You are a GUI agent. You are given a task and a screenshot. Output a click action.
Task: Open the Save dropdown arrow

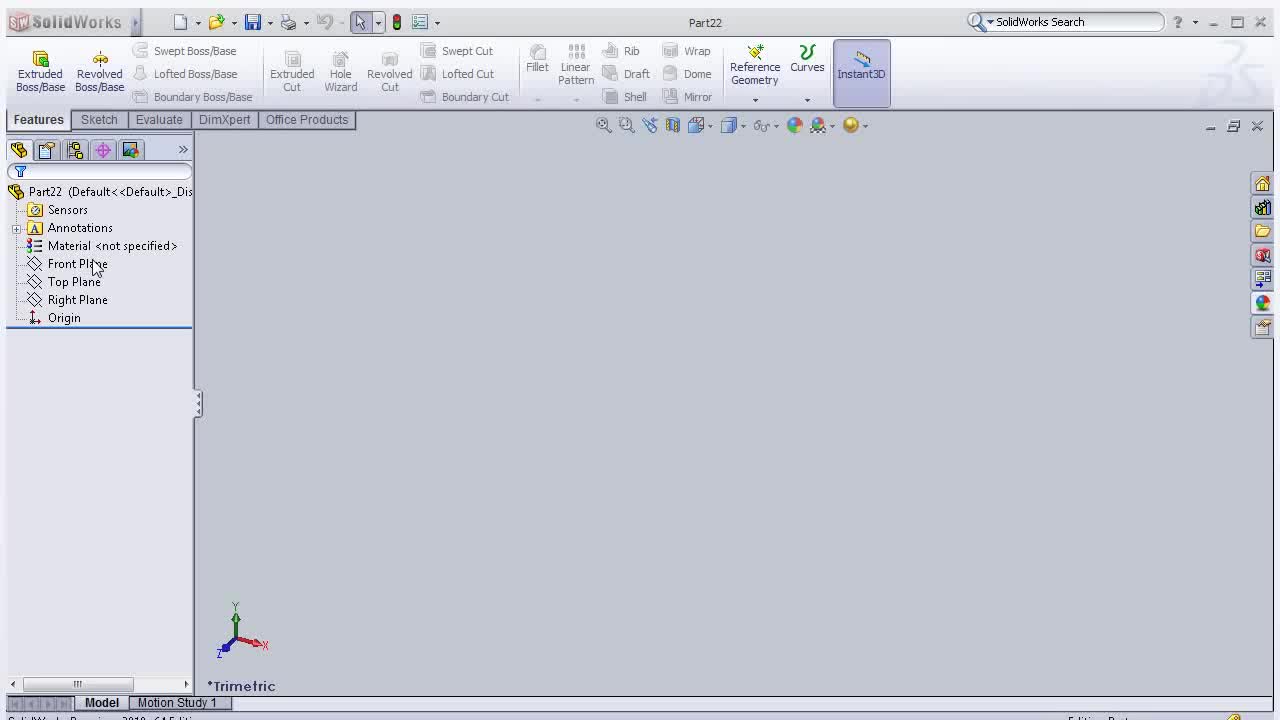tap(270, 23)
